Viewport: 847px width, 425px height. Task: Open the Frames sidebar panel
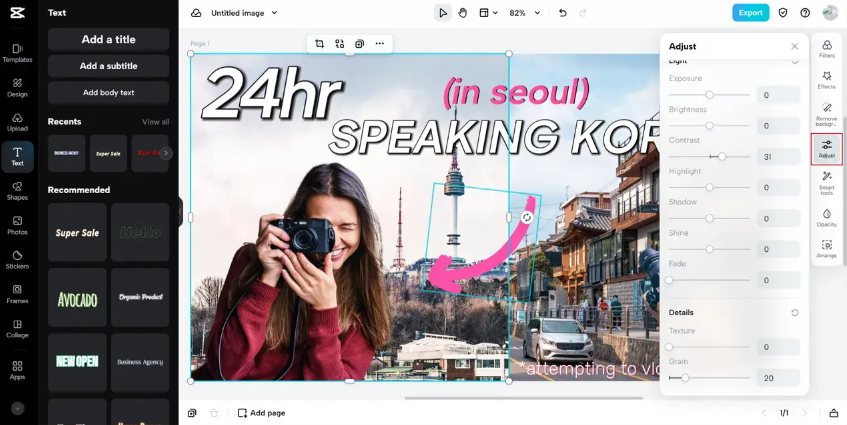tap(17, 294)
